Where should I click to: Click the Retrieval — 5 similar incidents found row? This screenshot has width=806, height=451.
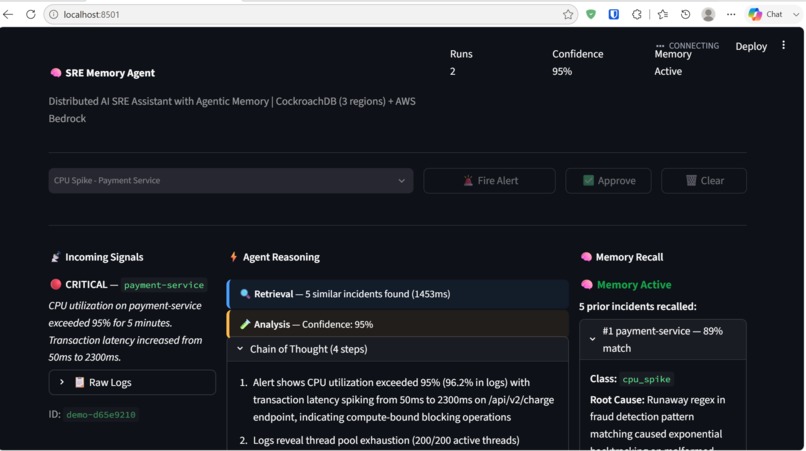pyautogui.click(x=397, y=294)
